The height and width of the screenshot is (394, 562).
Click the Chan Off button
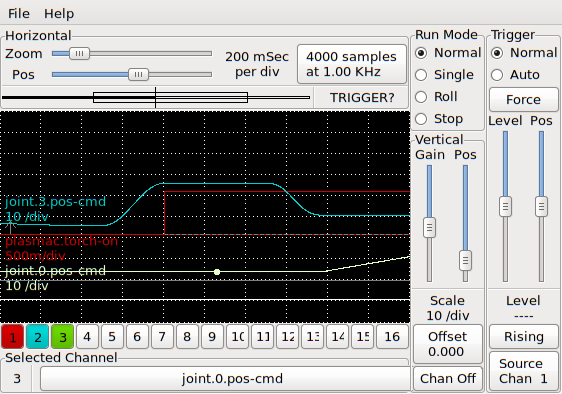point(448,378)
